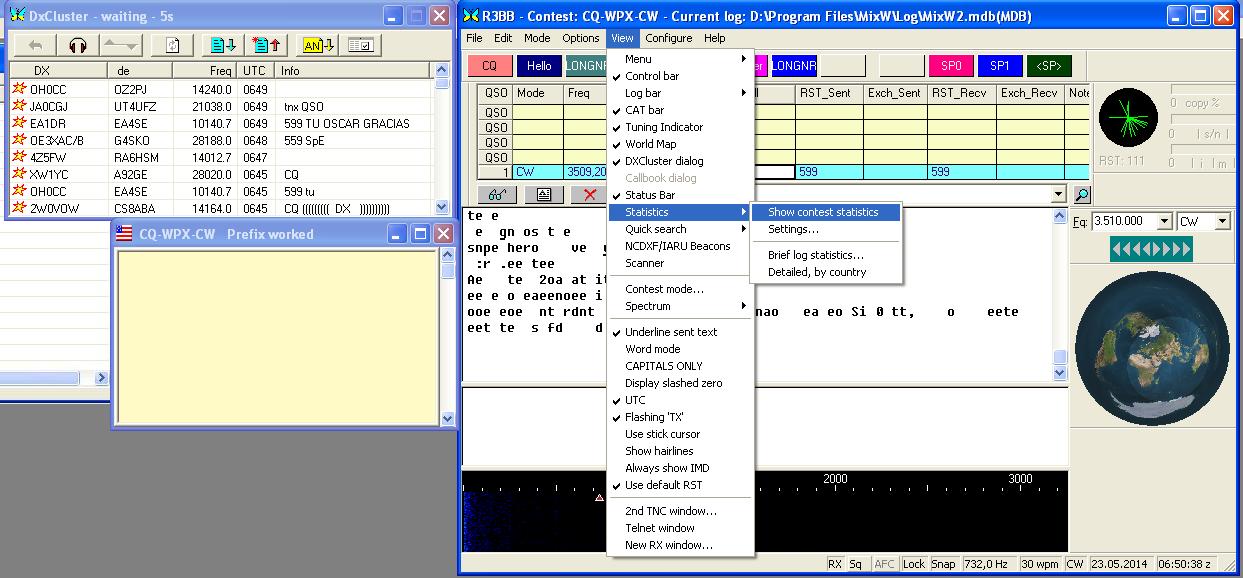1243x578 pixels.
Task: Click the DxCluster list options icon
Action: pos(360,45)
